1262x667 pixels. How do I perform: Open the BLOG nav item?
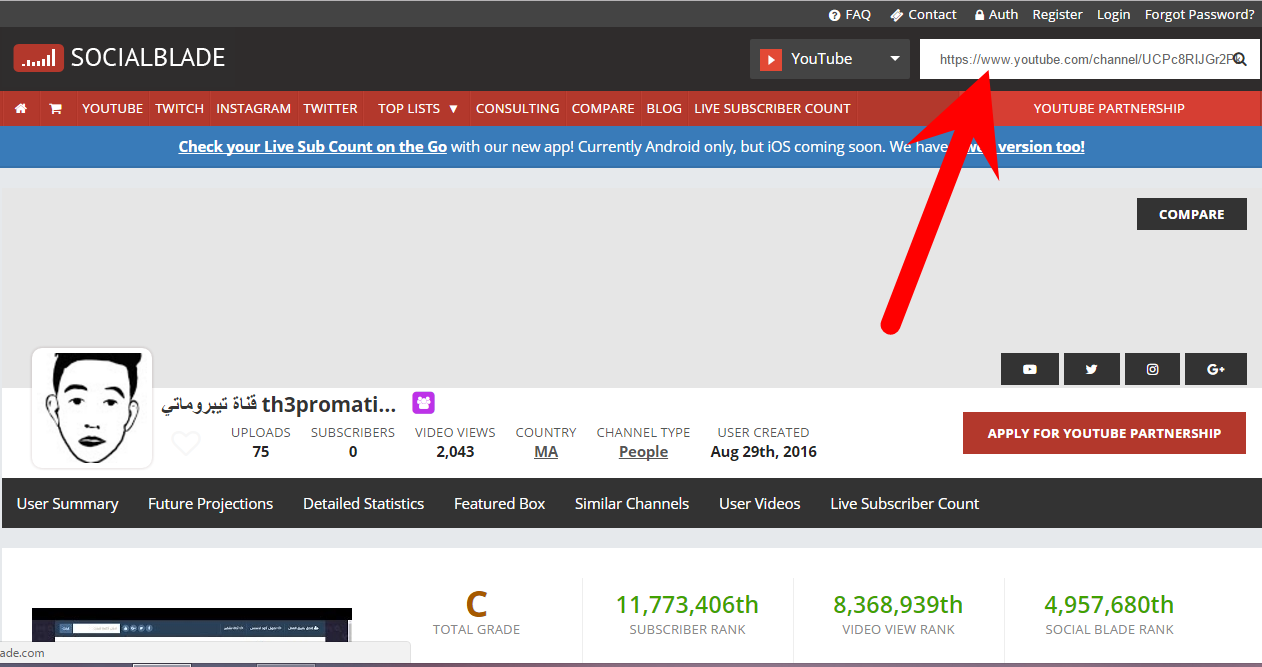pos(664,108)
